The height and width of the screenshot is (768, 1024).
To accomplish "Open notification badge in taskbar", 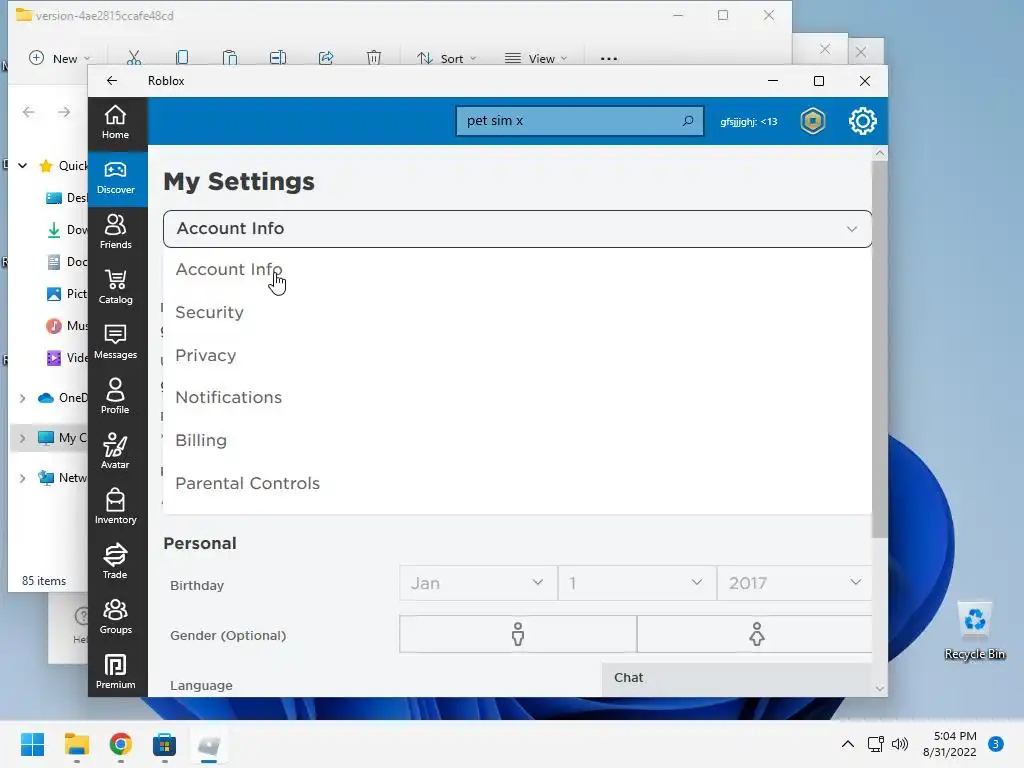I will pyautogui.click(x=996, y=744).
